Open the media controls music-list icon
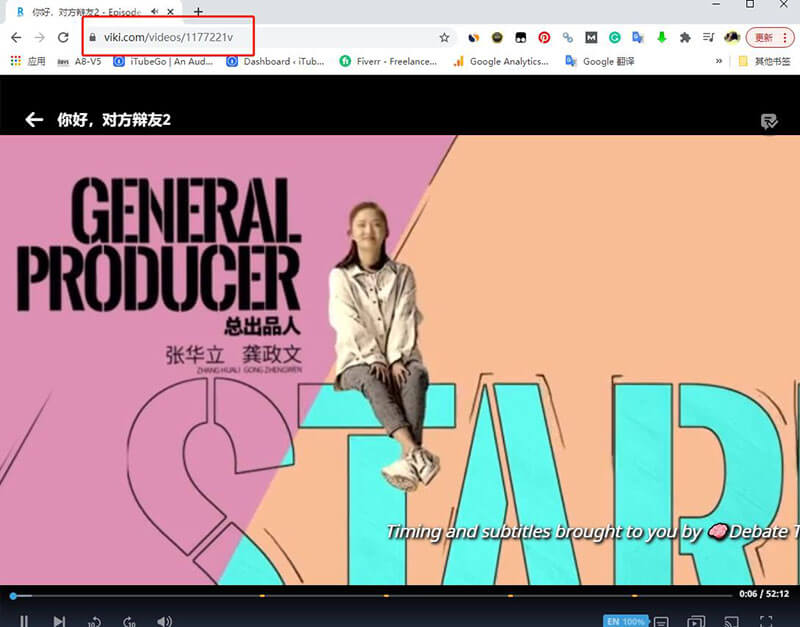This screenshot has width=800, height=627. pos(708,37)
